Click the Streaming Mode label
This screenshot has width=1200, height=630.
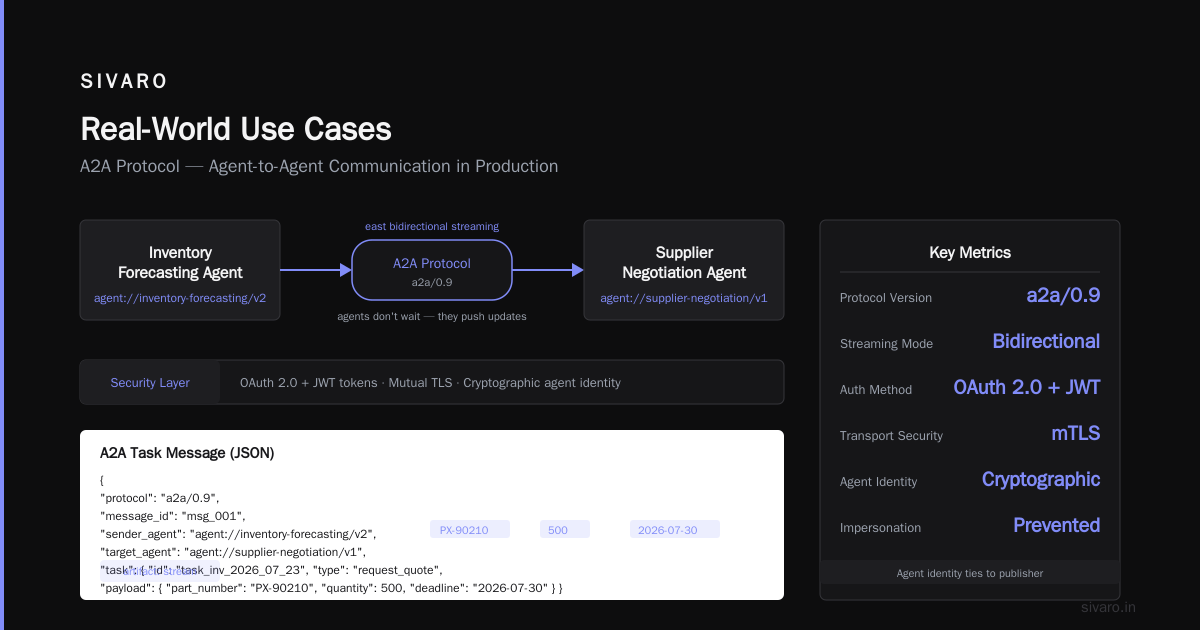[x=886, y=344]
